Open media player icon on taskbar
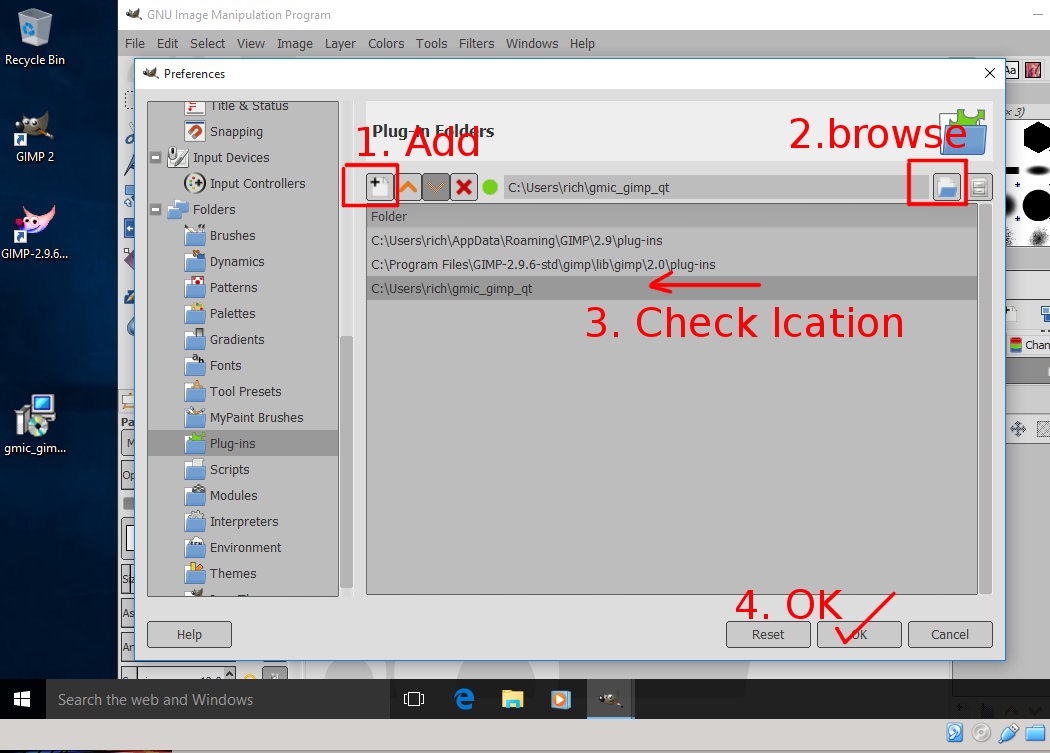The width and height of the screenshot is (1050, 753). pos(560,699)
